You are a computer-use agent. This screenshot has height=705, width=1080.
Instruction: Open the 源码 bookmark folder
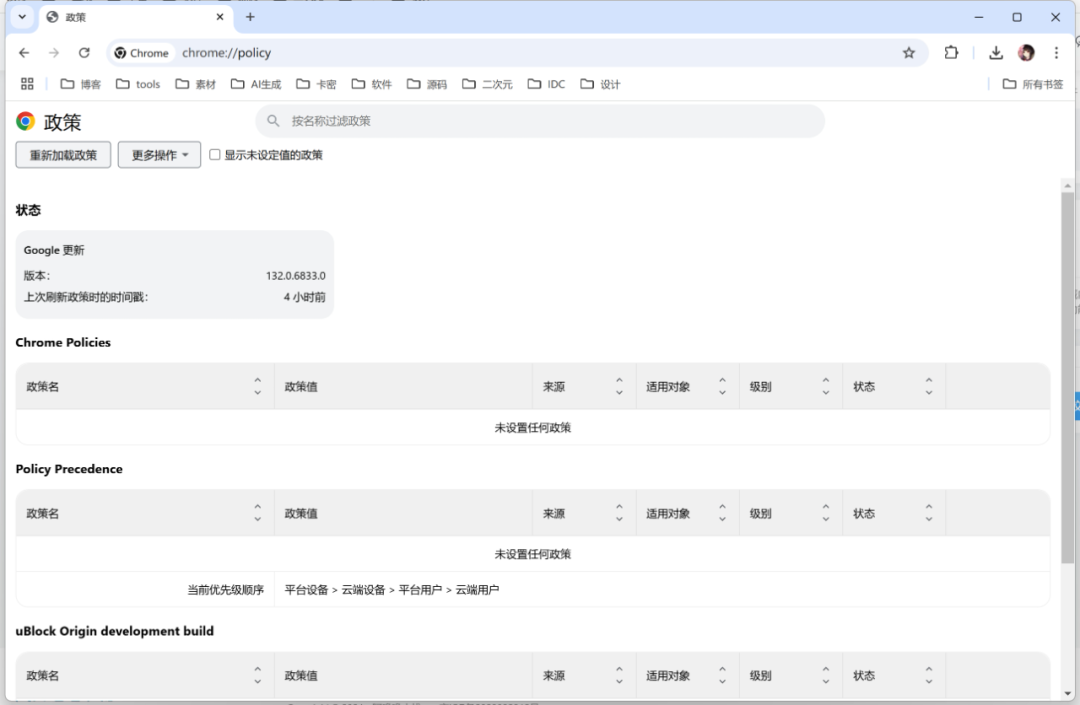(427, 84)
